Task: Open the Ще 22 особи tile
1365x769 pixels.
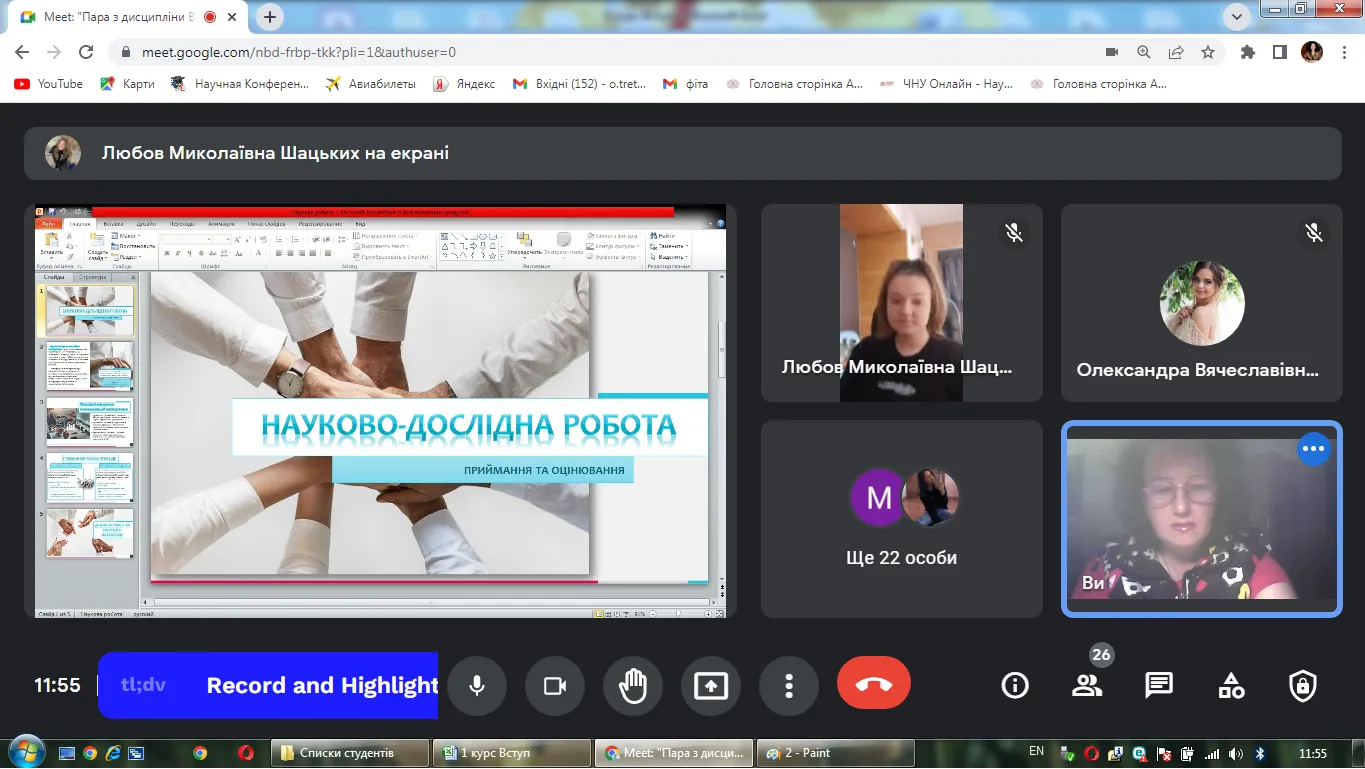Action: (901, 518)
